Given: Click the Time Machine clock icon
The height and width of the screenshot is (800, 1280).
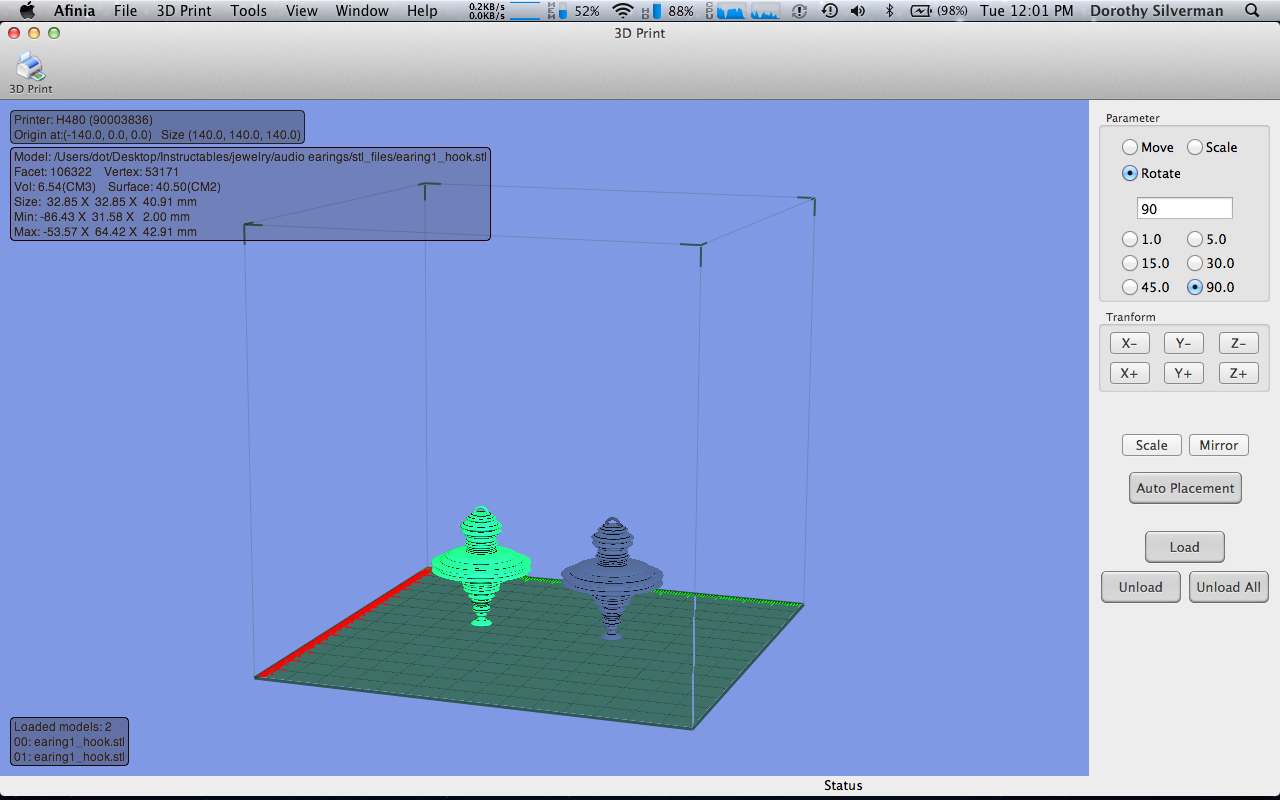Looking at the screenshot, I should [x=829, y=11].
